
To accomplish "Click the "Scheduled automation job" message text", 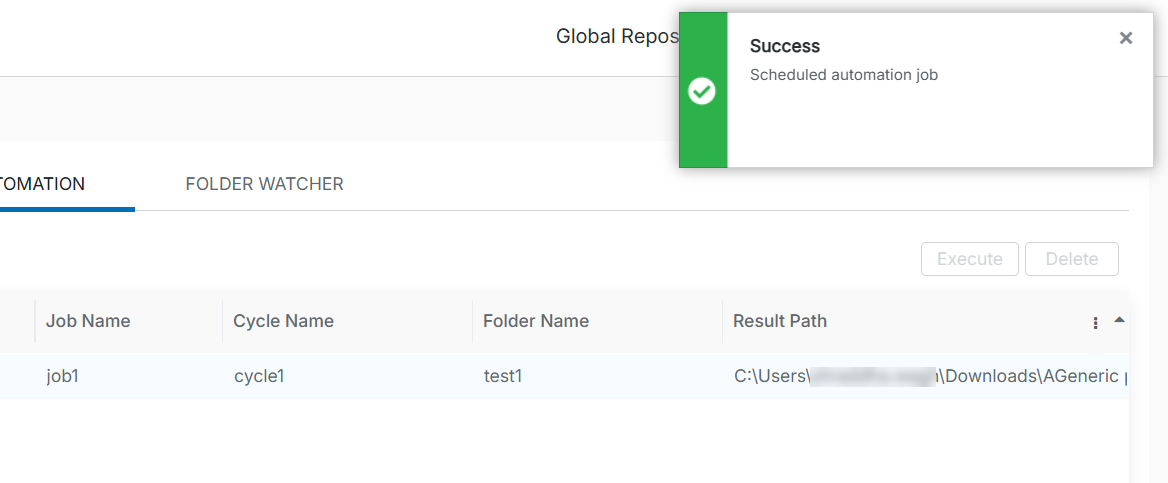I will point(843,74).
